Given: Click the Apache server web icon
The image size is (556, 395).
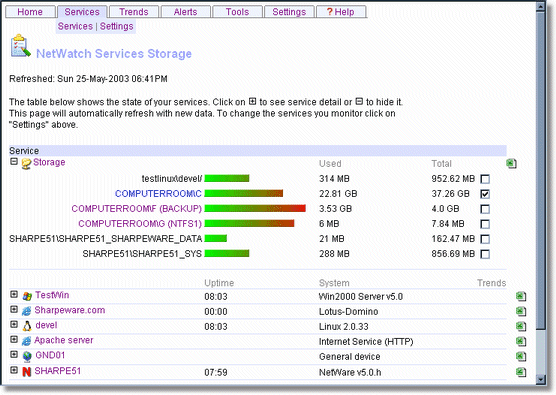Looking at the screenshot, I should click(27, 341).
